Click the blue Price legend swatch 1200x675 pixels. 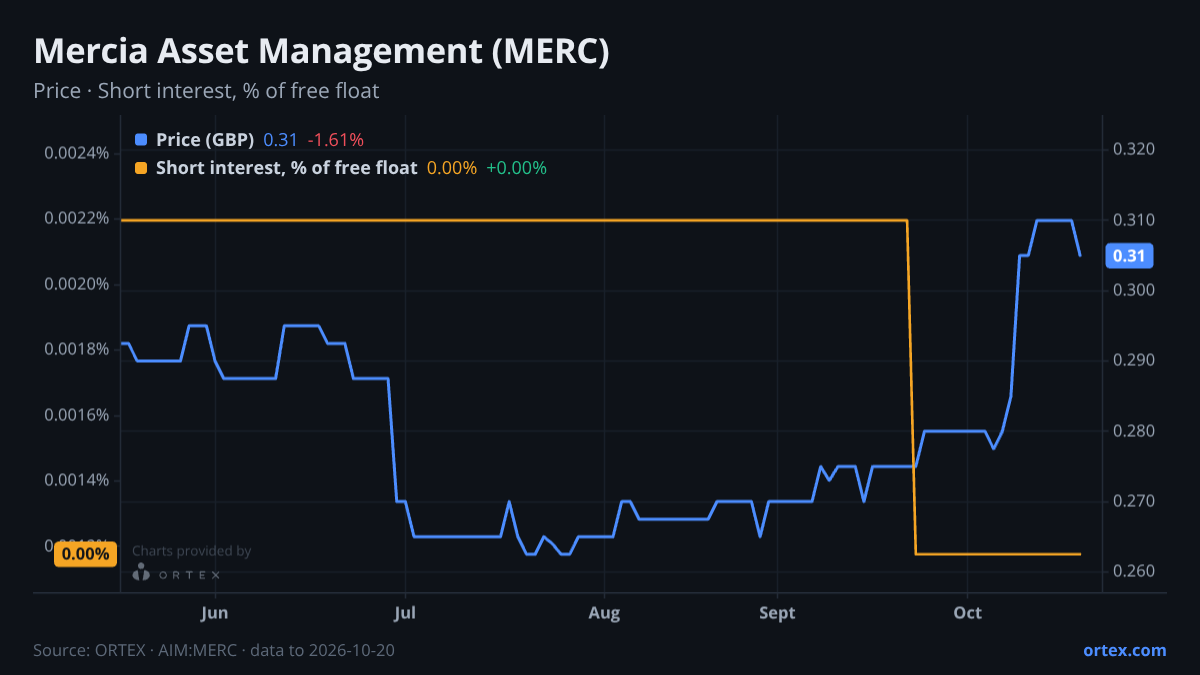click(x=140, y=140)
